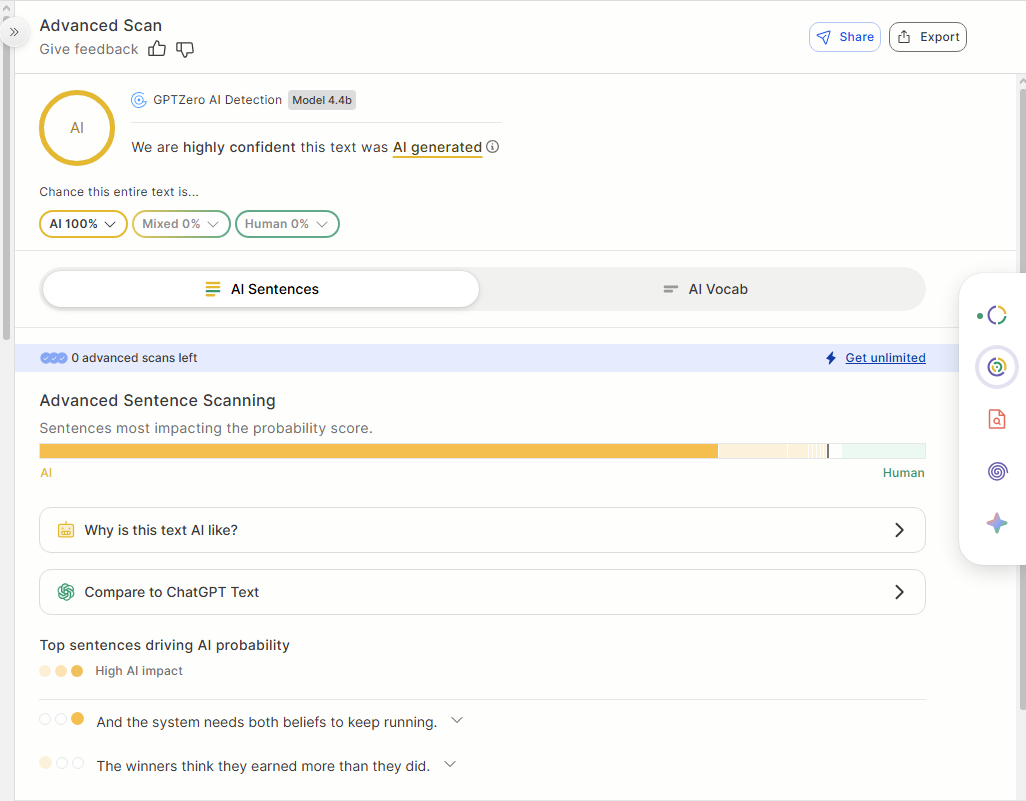Click 'Chance this entire text is...' text
This screenshot has width=1026, height=801.
point(119,192)
